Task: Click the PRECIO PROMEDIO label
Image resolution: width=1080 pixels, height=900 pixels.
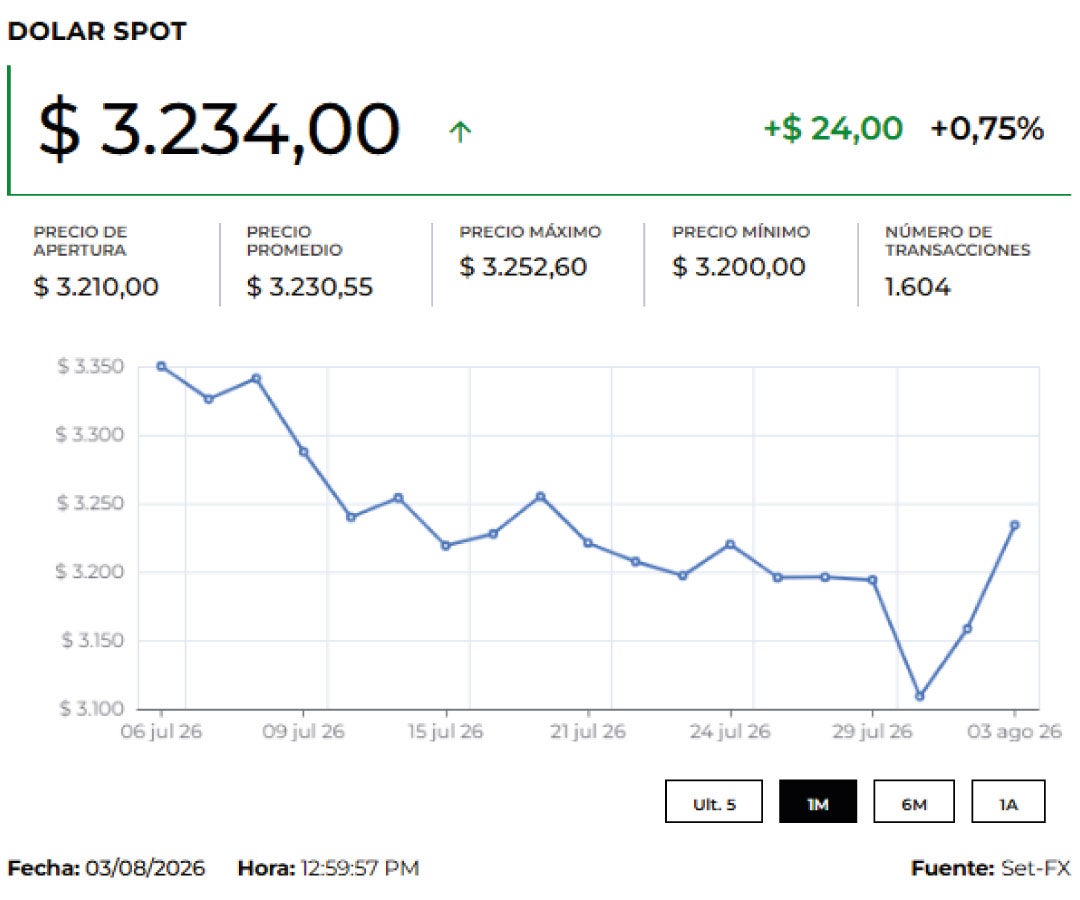Action: click(294, 241)
